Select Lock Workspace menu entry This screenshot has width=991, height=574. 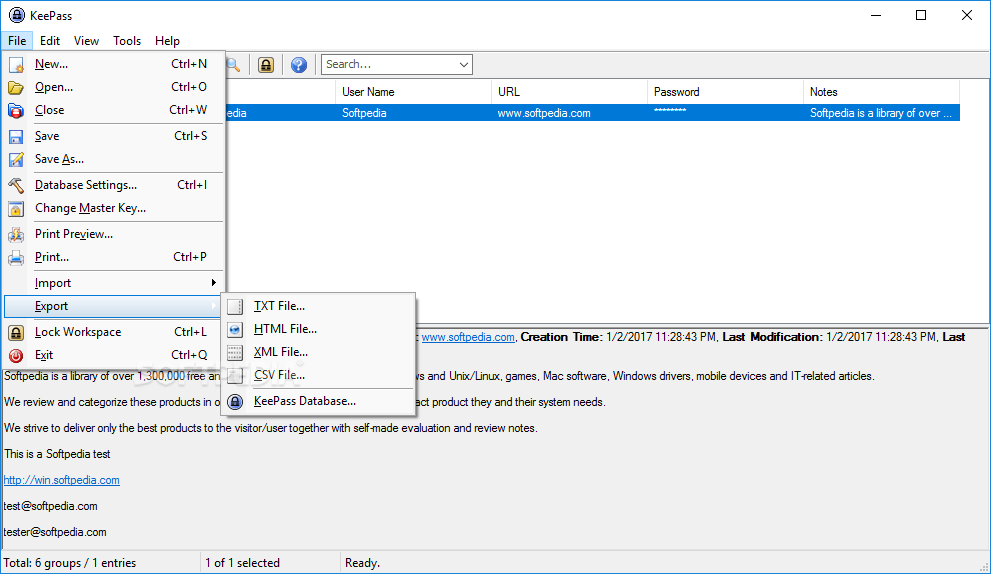[114, 332]
